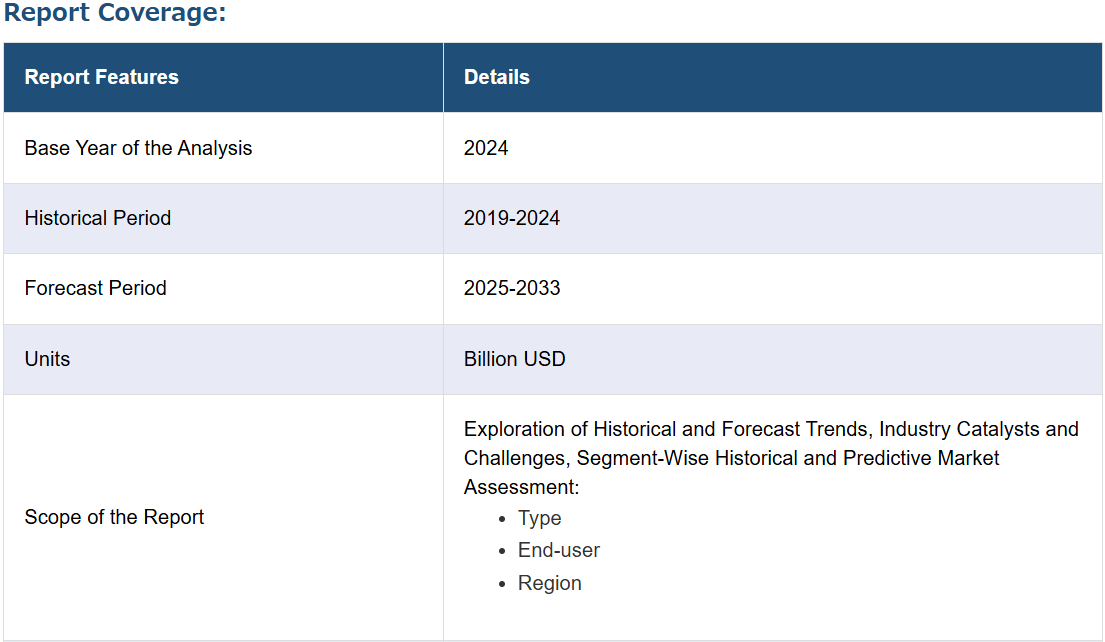Select the Billion USD value
1105x642 pixels.
click(515, 359)
